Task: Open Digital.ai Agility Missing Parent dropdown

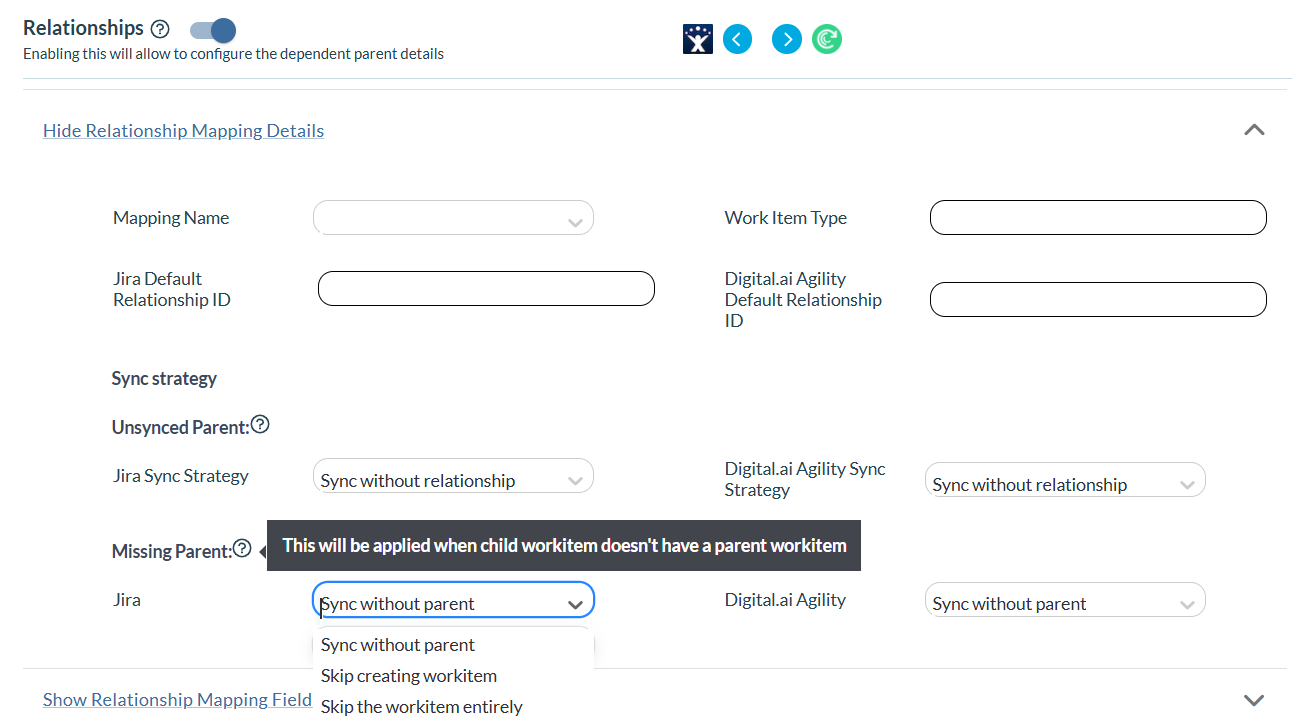Action: pos(1065,600)
